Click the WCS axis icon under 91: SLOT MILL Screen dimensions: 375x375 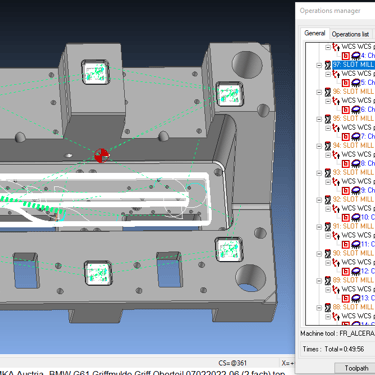tap(336, 235)
